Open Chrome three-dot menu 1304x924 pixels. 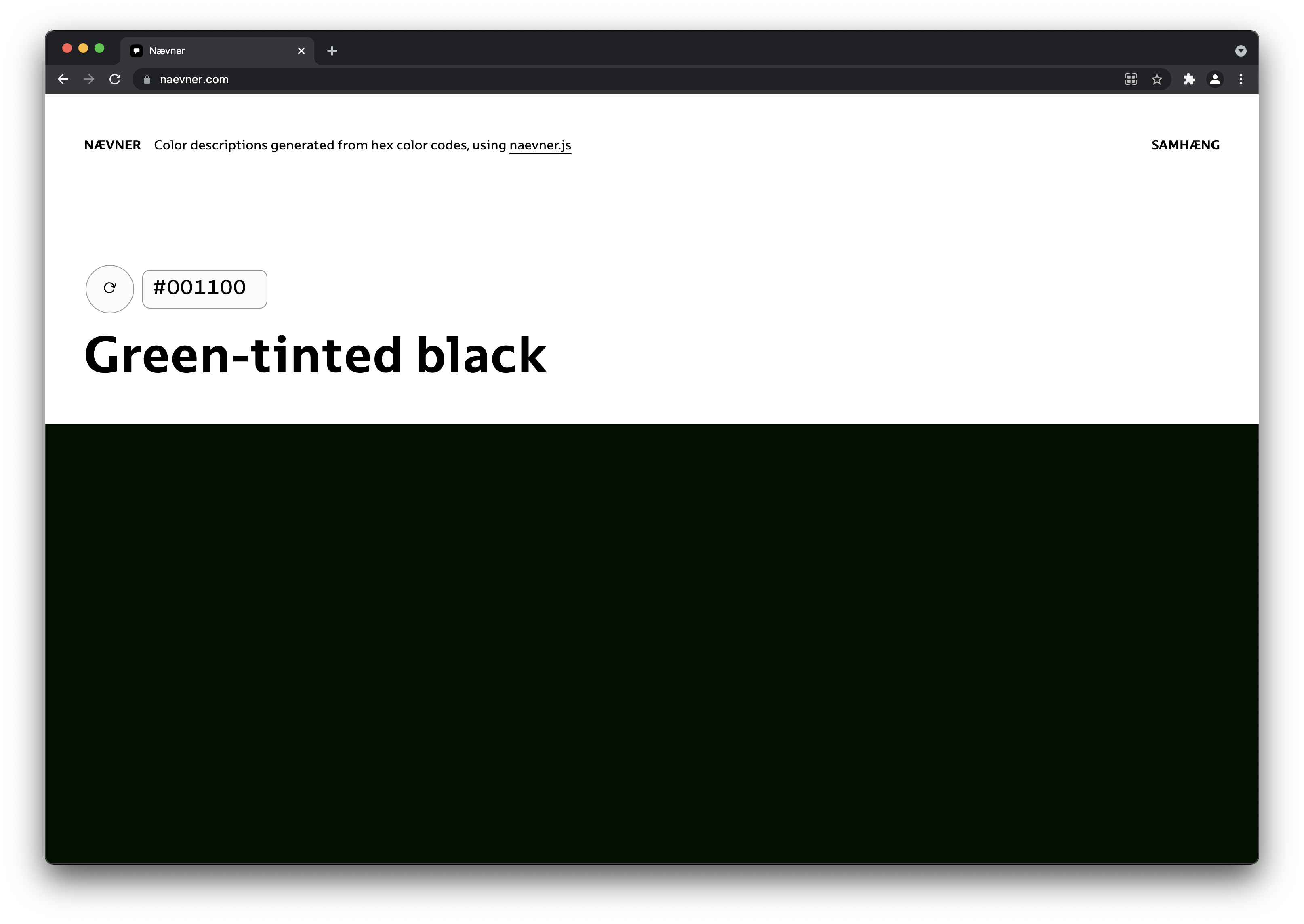coord(1241,79)
